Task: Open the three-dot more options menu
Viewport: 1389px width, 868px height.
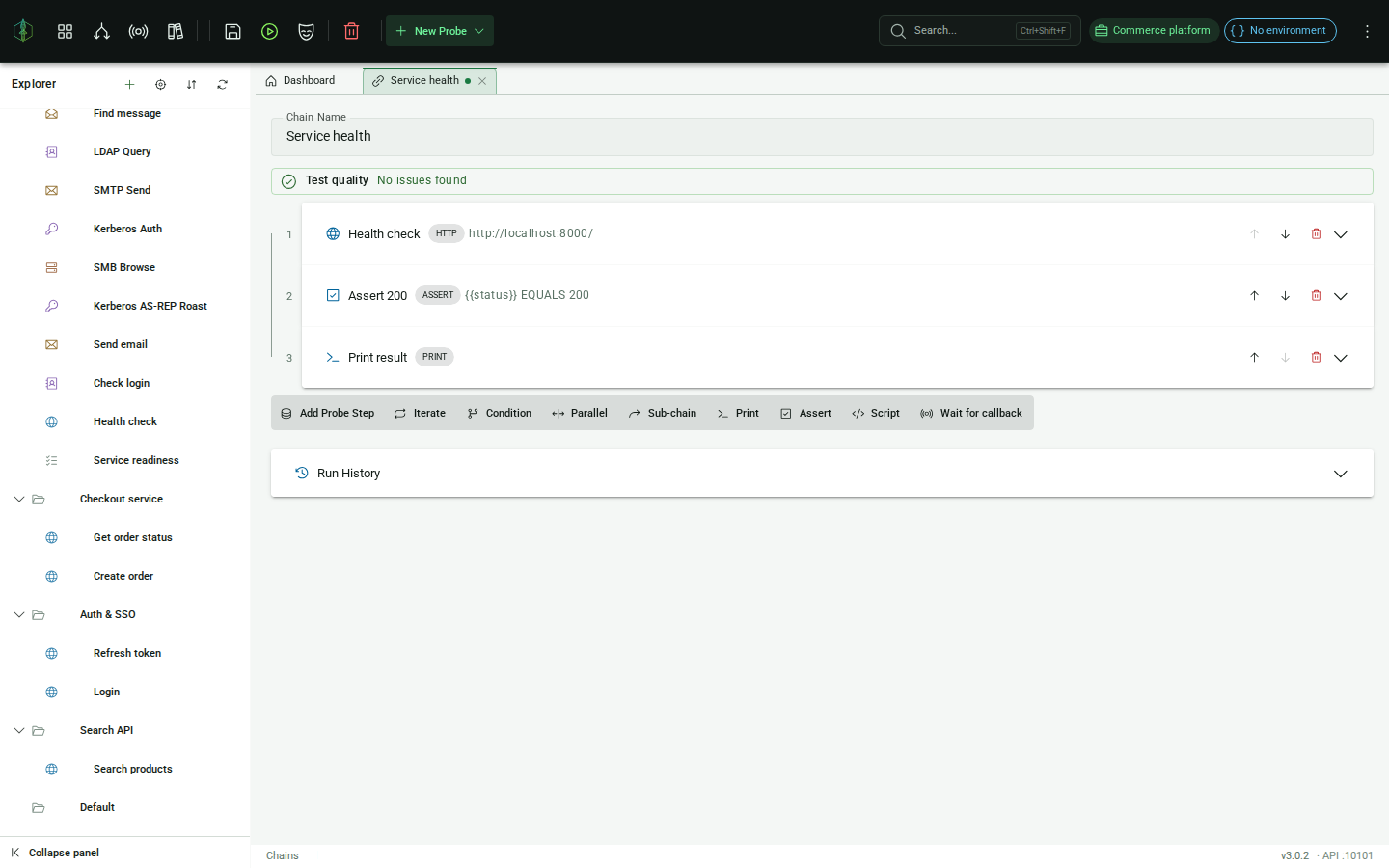Action: [1367, 31]
